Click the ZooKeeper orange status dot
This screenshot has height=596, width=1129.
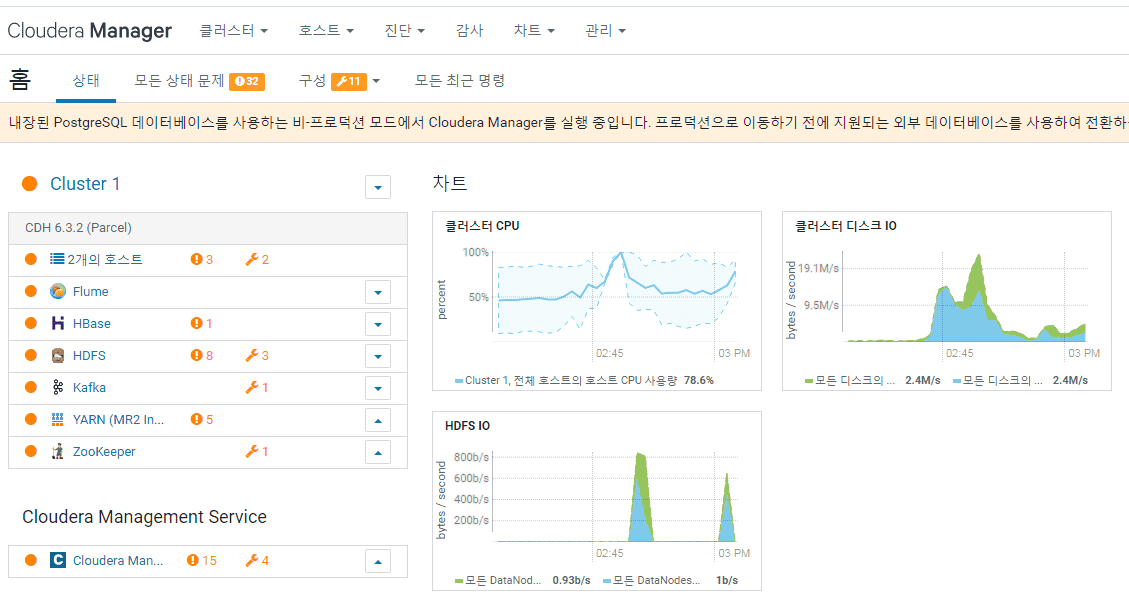tap(30, 451)
